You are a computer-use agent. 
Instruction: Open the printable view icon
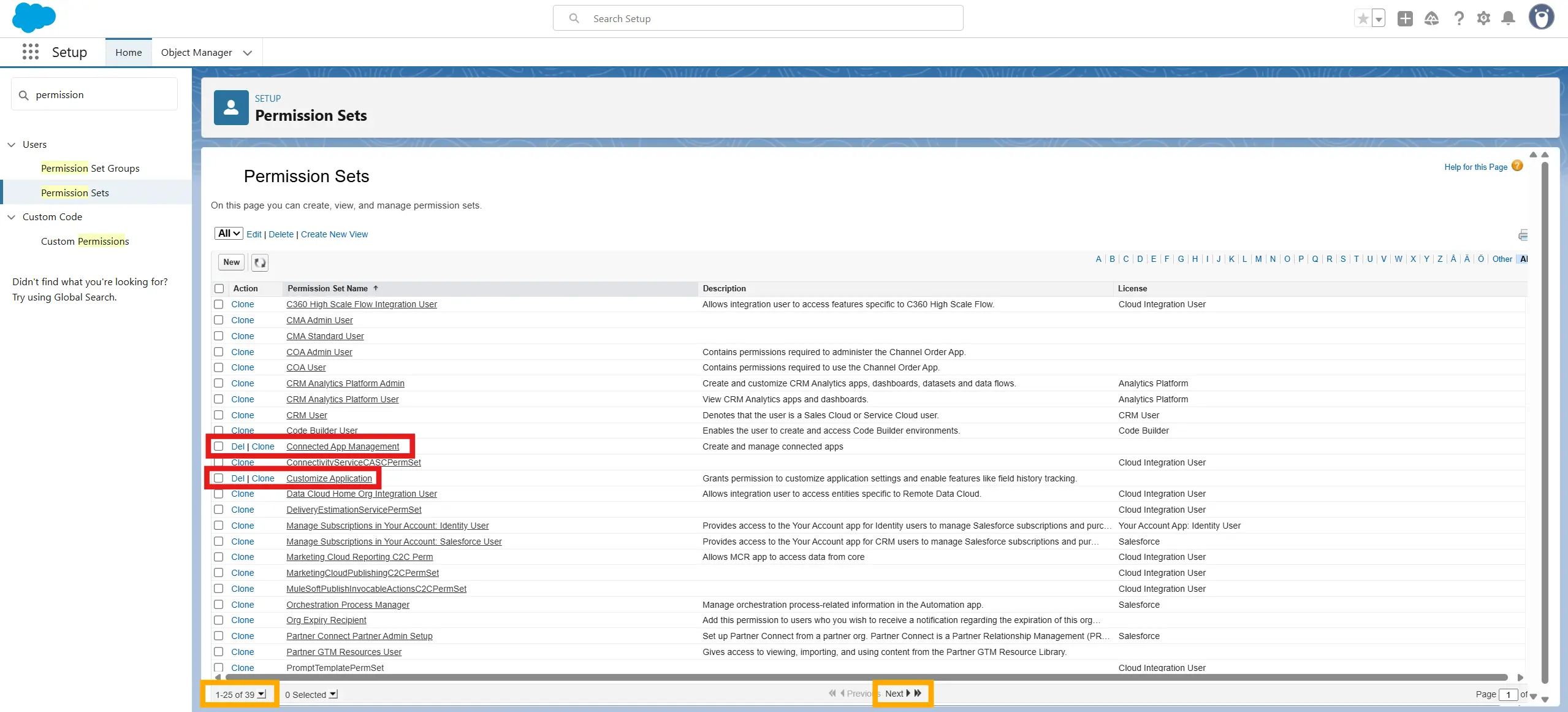point(1523,235)
